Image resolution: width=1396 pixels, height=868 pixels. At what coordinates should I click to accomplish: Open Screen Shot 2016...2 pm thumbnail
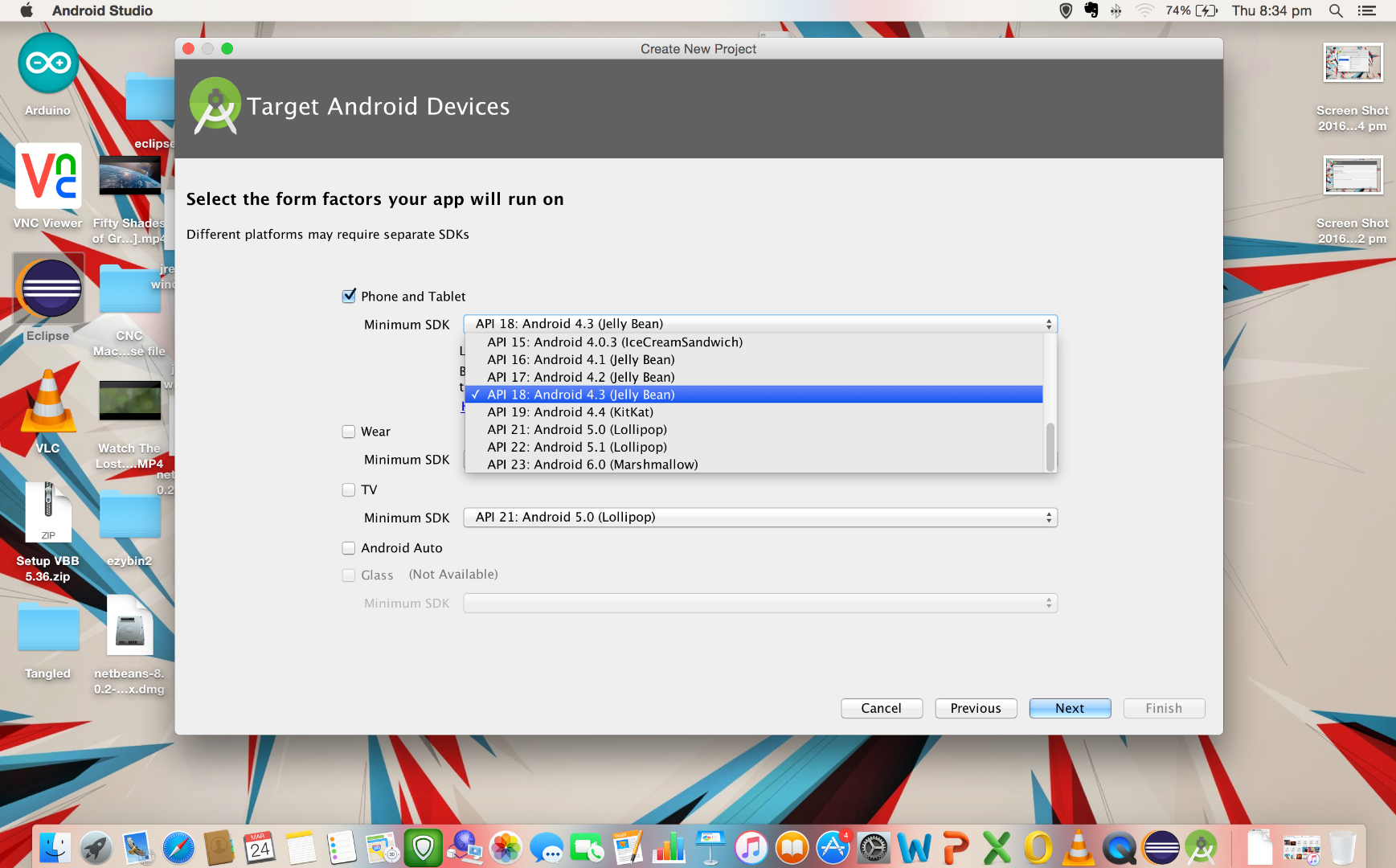click(x=1353, y=175)
